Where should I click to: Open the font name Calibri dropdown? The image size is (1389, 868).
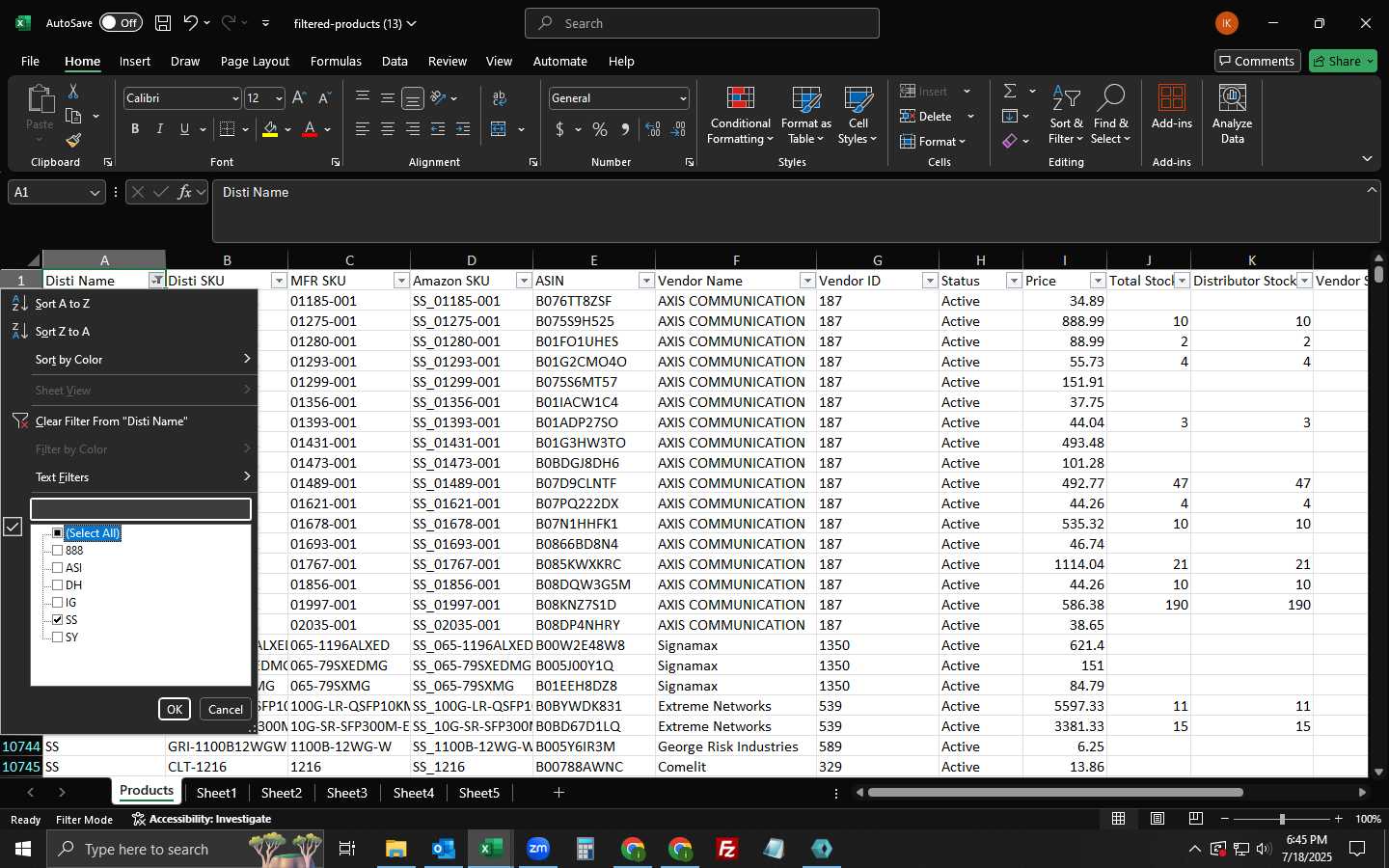(234, 98)
